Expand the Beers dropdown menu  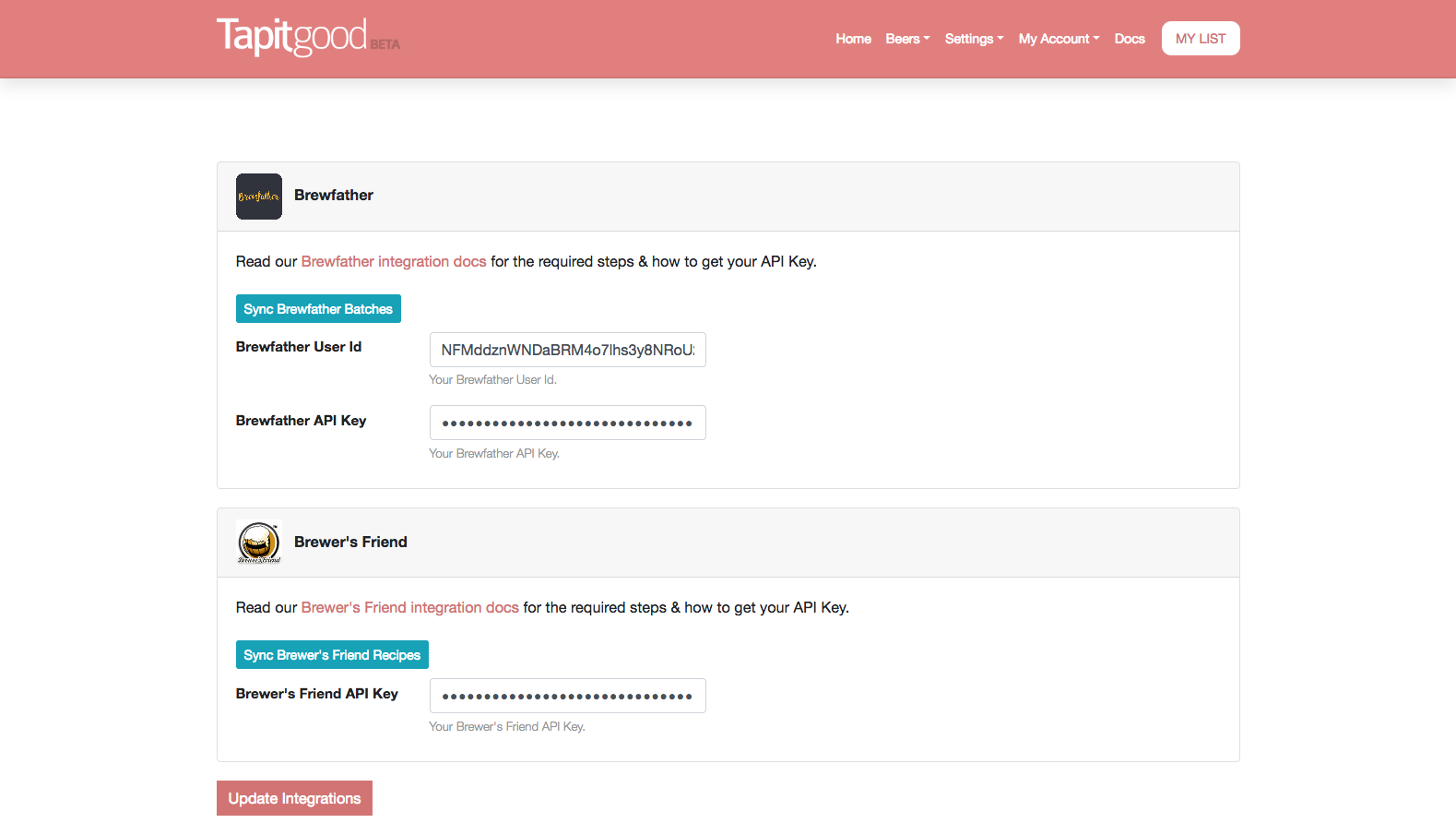907,39
